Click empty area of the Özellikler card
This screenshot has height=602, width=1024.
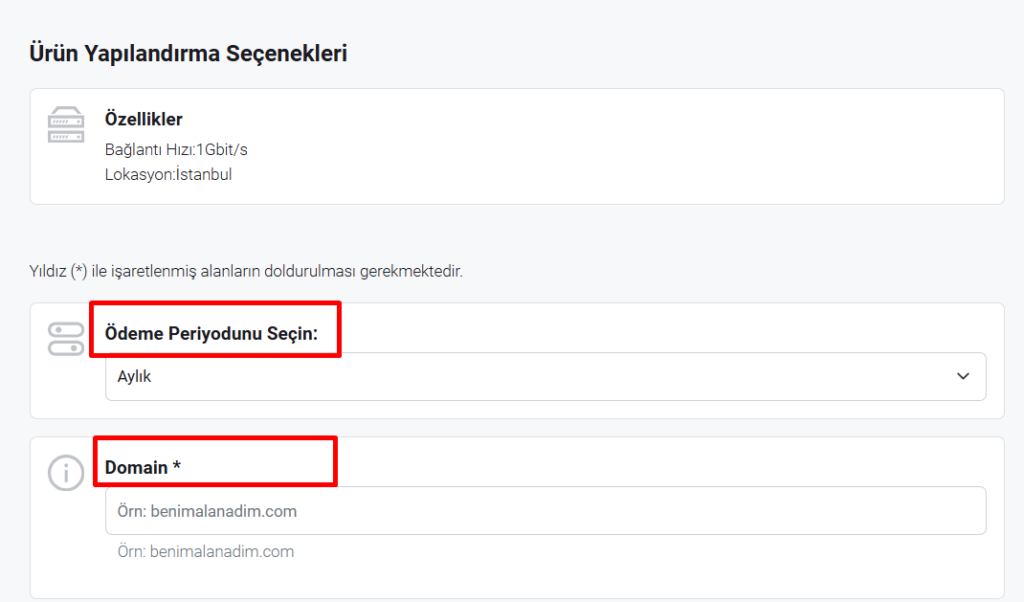tap(620, 147)
